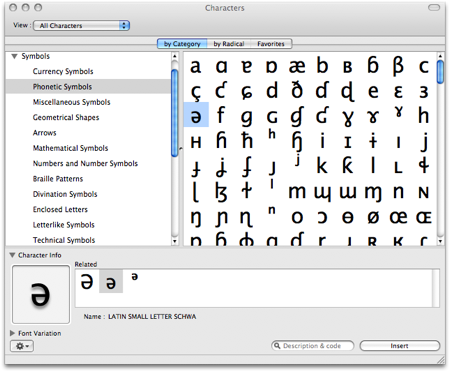Focus the Description & code search field
This screenshot has height=372, width=450.
point(312,346)
